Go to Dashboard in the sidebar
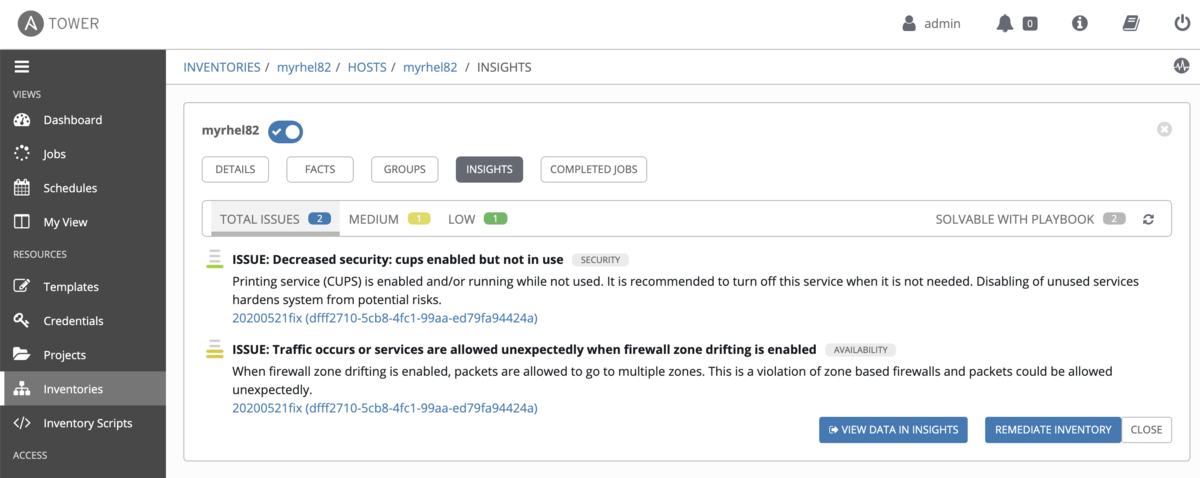1200x478 pixels. pos(72,120)
